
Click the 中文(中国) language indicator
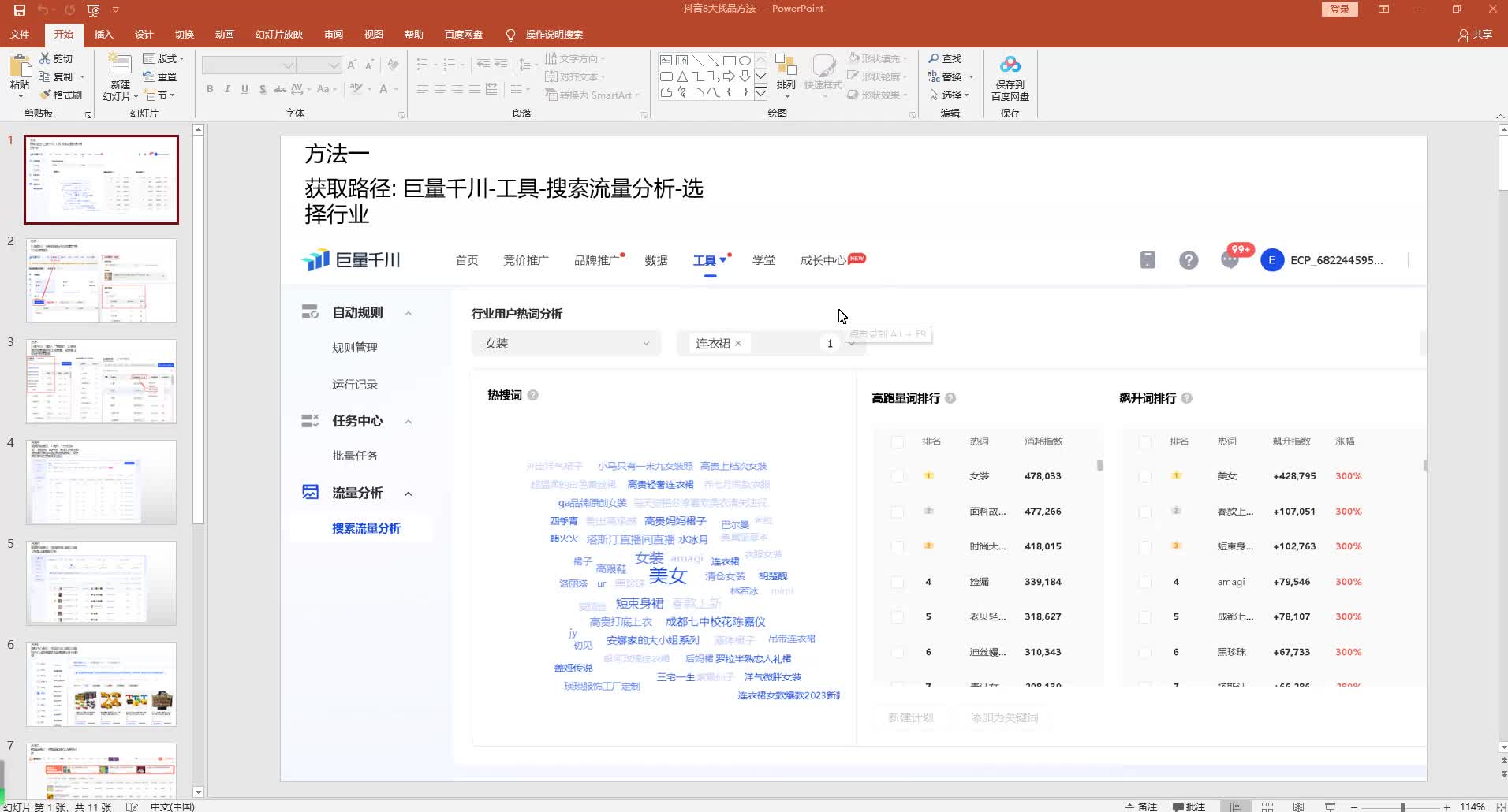(x=172, y=806)
